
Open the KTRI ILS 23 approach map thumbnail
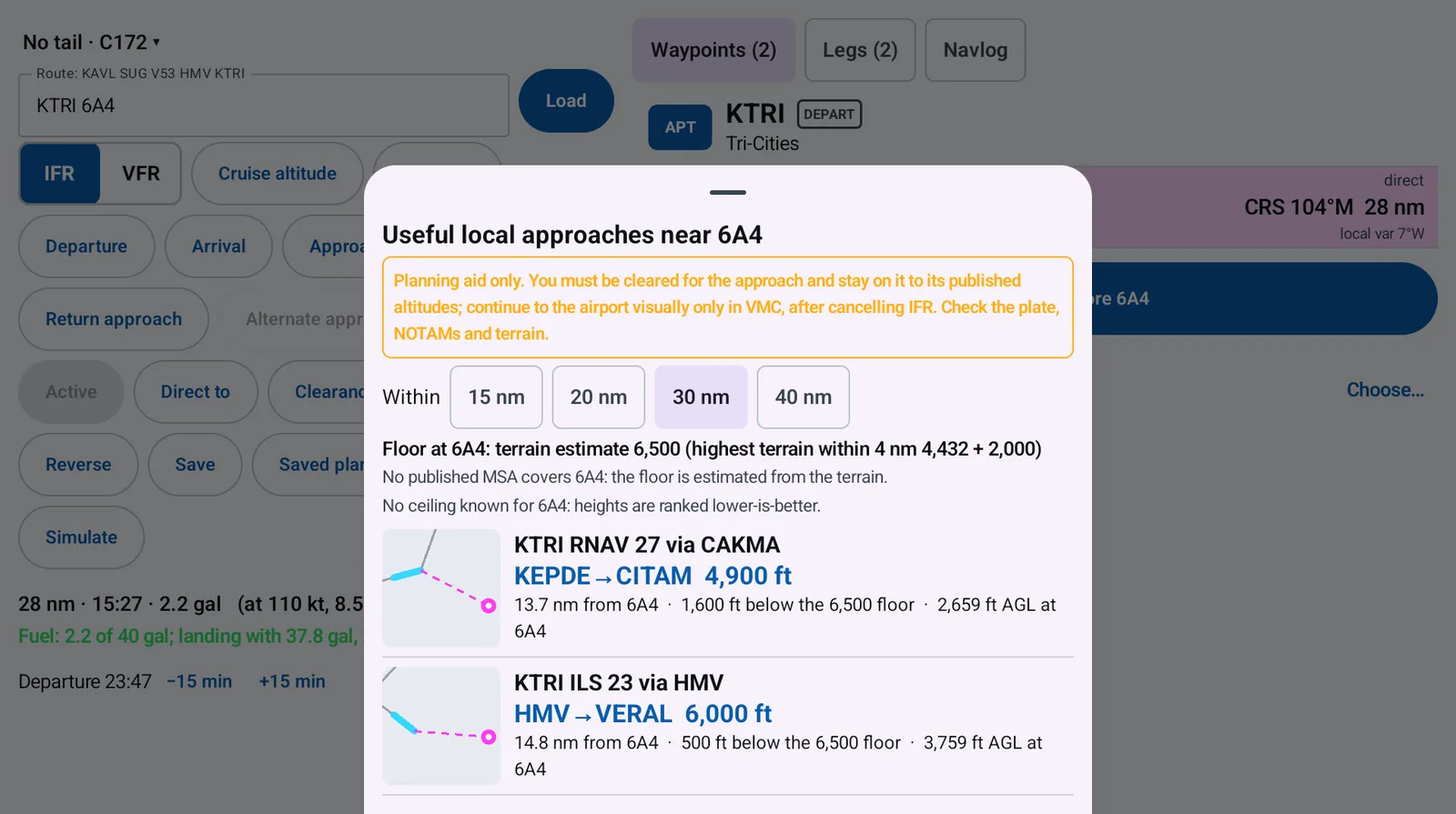click(x=441, y=726)
